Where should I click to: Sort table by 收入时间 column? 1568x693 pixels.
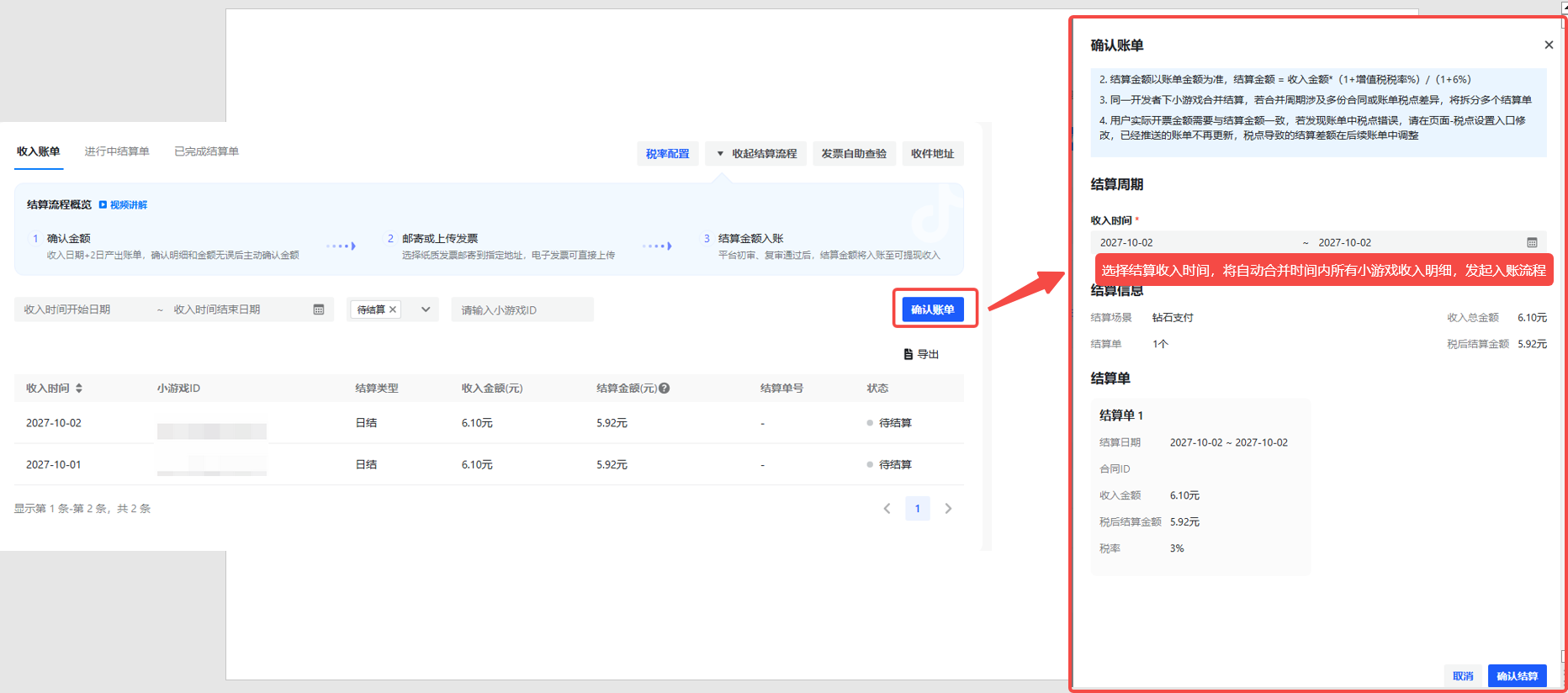tap(79, 389)
